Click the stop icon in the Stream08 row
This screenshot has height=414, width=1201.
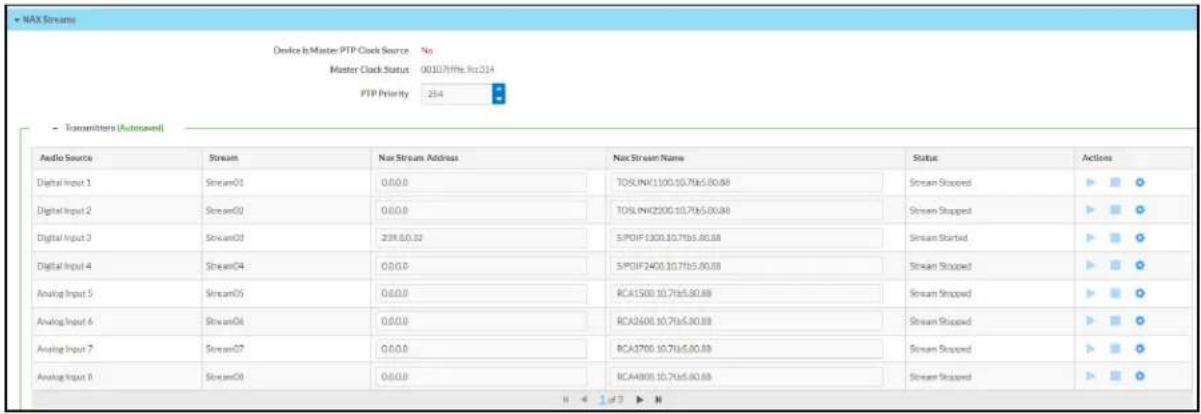tap(1114, 378)
